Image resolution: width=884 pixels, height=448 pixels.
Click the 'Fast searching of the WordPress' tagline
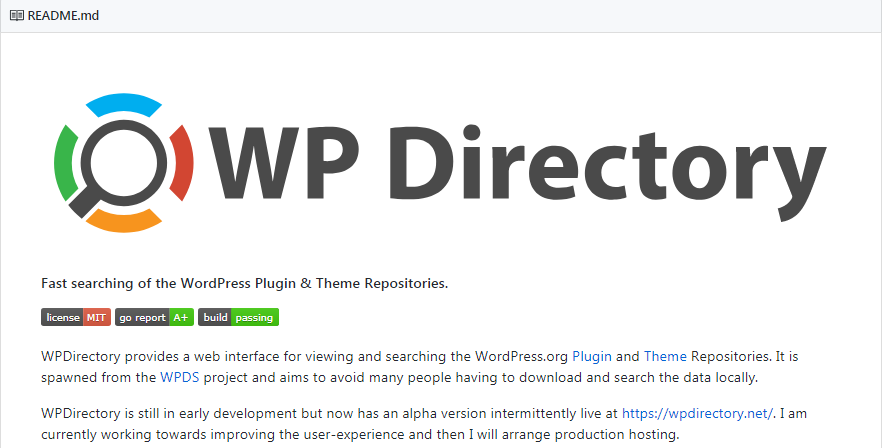coord(245,283)
